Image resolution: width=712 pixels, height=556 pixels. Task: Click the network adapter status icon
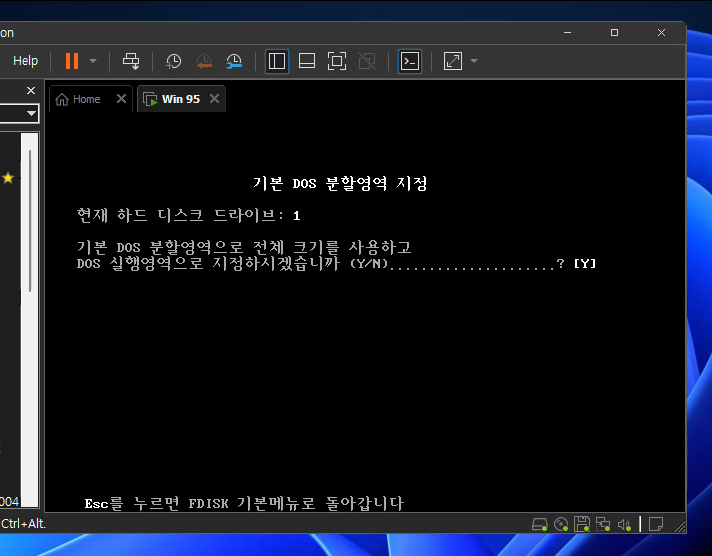[603, 524]
